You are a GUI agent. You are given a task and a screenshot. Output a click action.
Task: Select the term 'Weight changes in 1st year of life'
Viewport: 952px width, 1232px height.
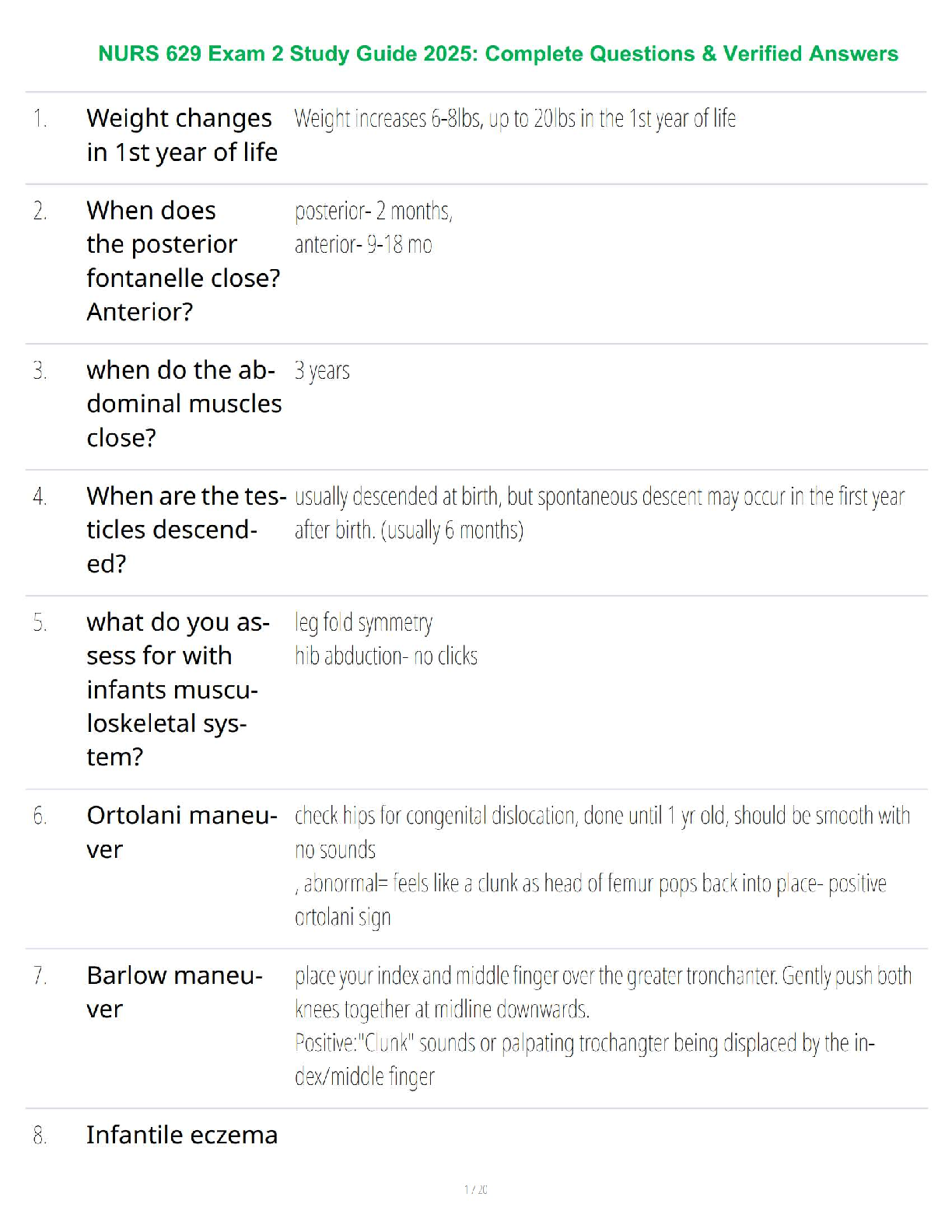pyautogui.click(x=182, y=135)
